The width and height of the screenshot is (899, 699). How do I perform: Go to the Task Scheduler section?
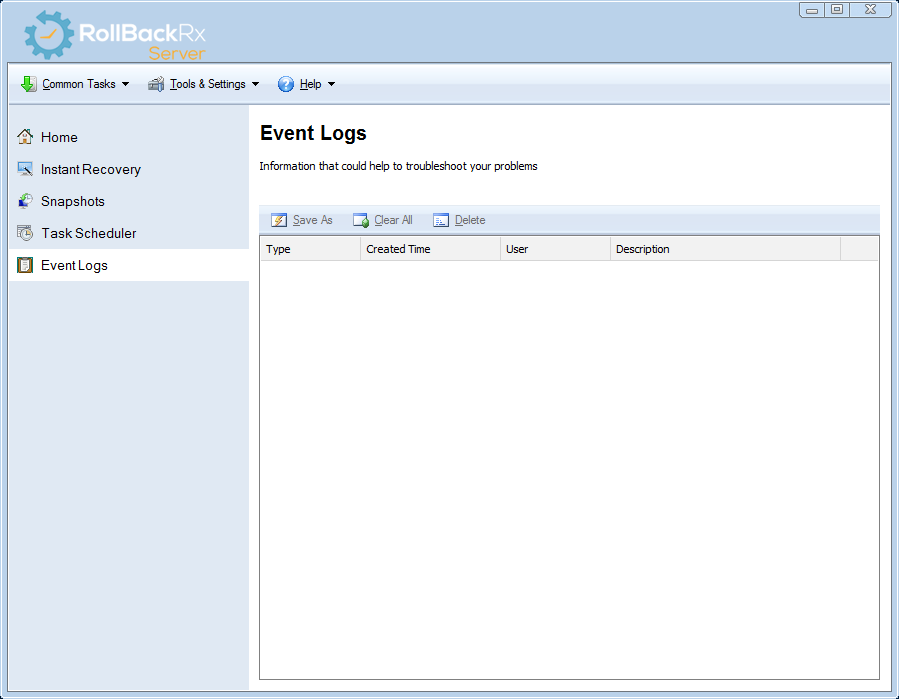[x=89, y=233]
